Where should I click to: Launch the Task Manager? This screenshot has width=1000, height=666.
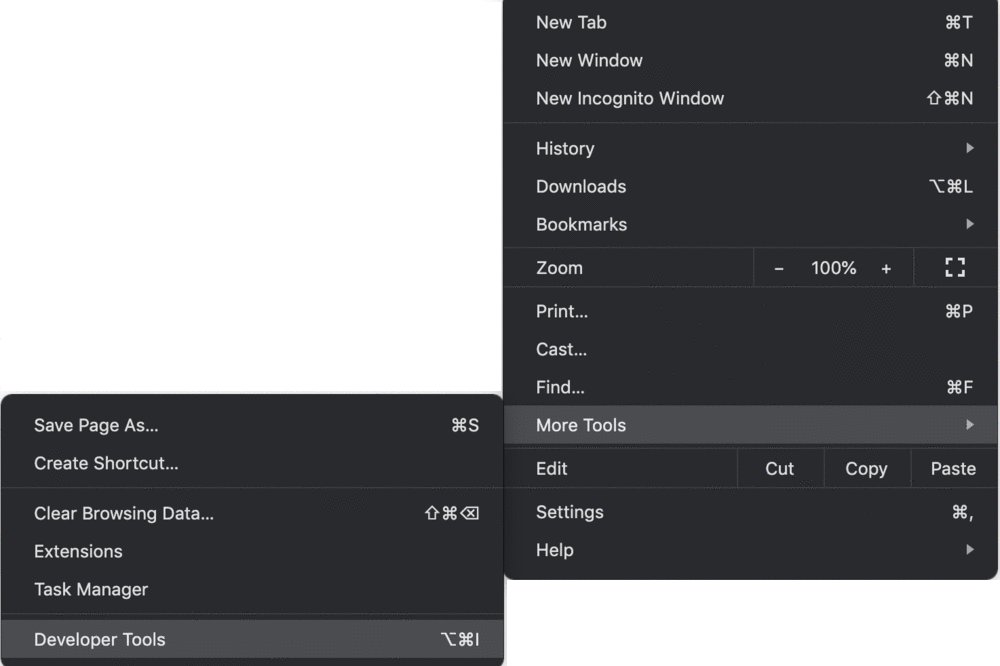click(x=253, y=589)
